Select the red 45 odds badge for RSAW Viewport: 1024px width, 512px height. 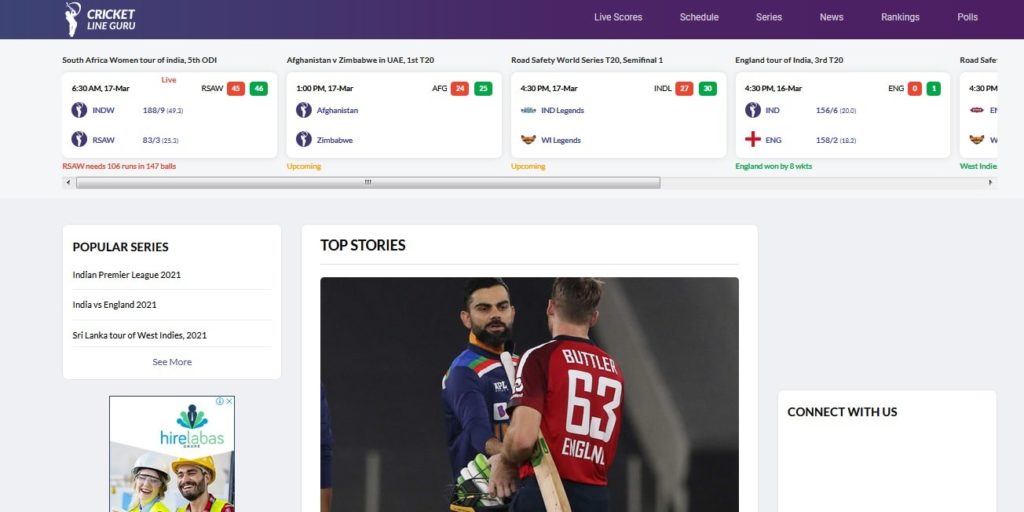point(236,88)
